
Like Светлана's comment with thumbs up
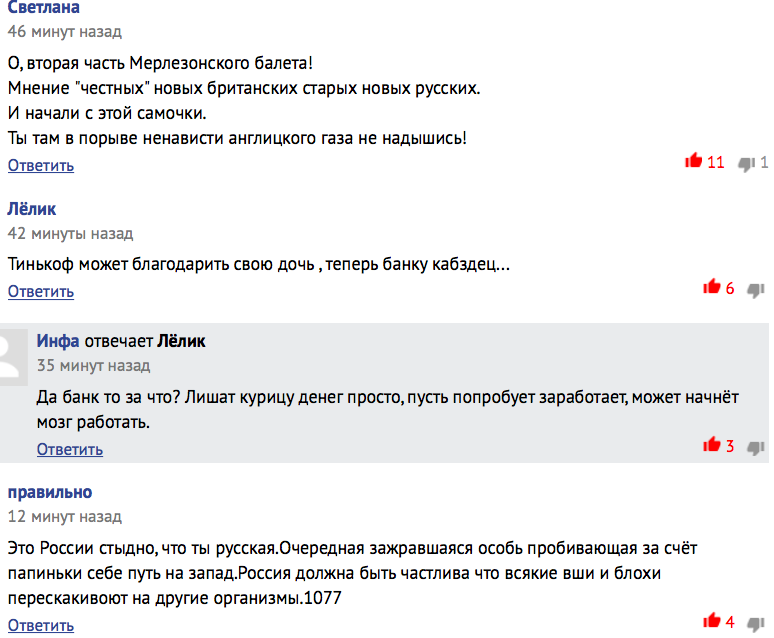click(x=694, y=160)
